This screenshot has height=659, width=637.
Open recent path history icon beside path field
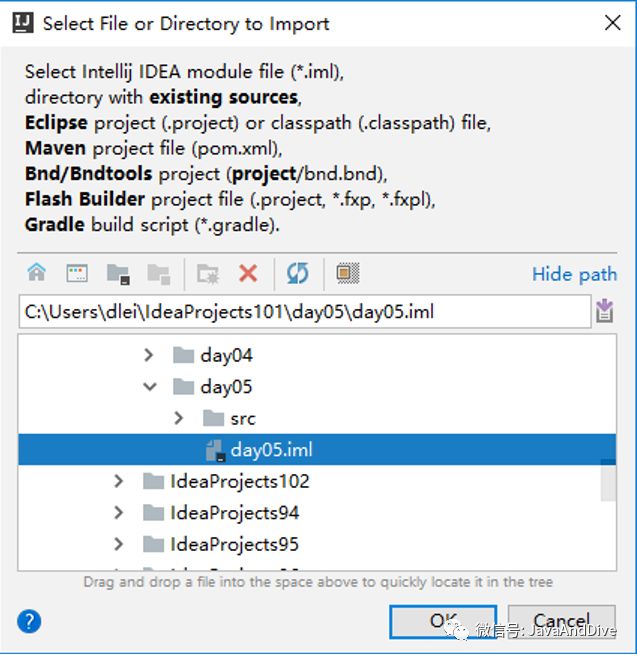604,311
